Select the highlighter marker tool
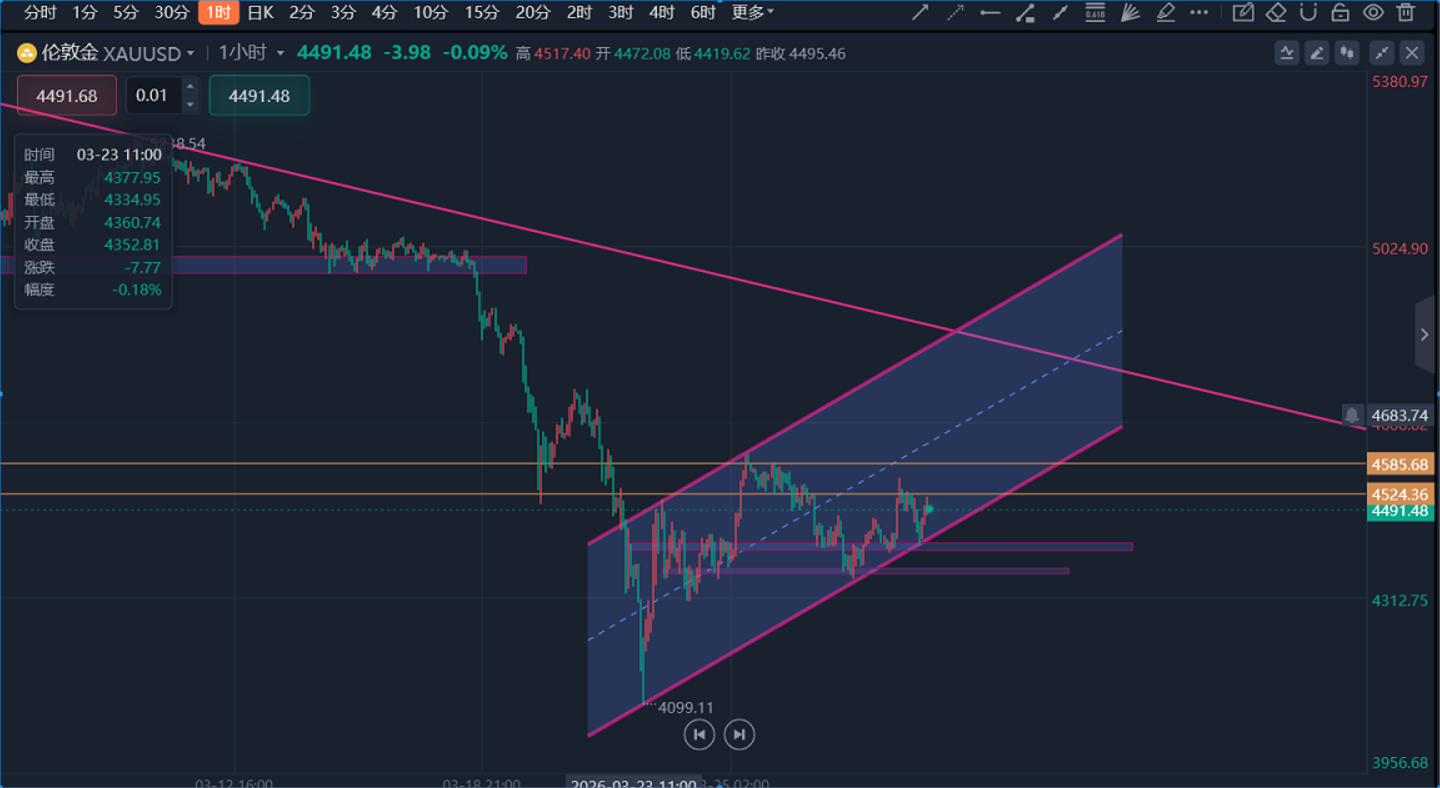The image size is (1440, 788). click(1165, 13)
